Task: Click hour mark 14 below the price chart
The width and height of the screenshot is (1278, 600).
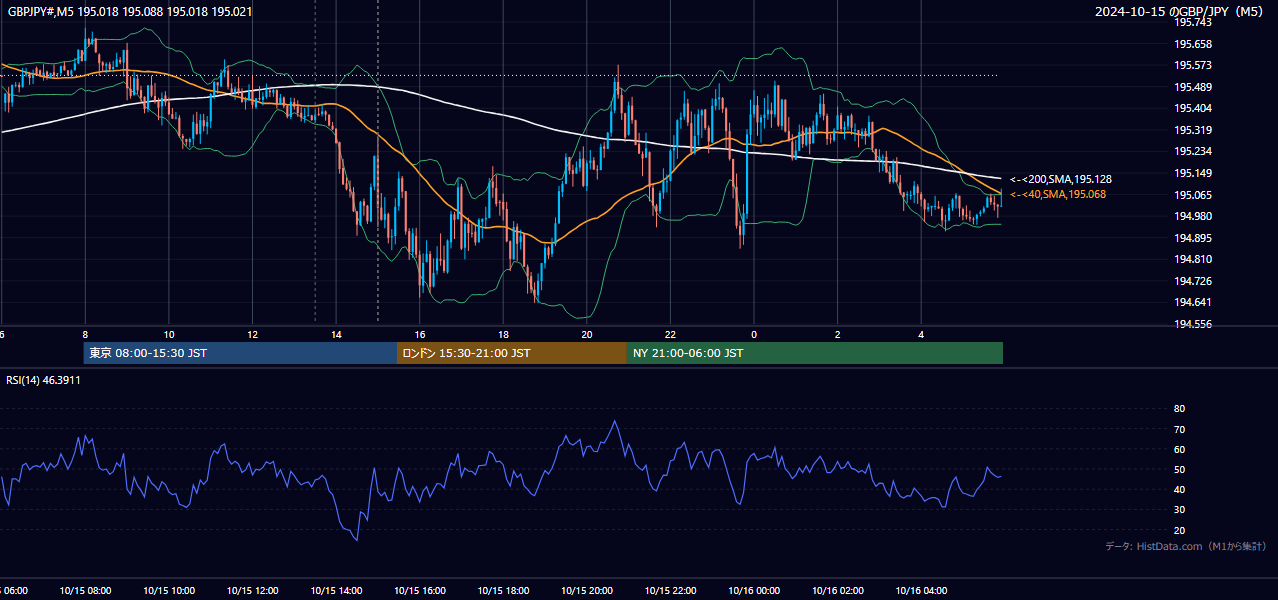Action: 336,335
